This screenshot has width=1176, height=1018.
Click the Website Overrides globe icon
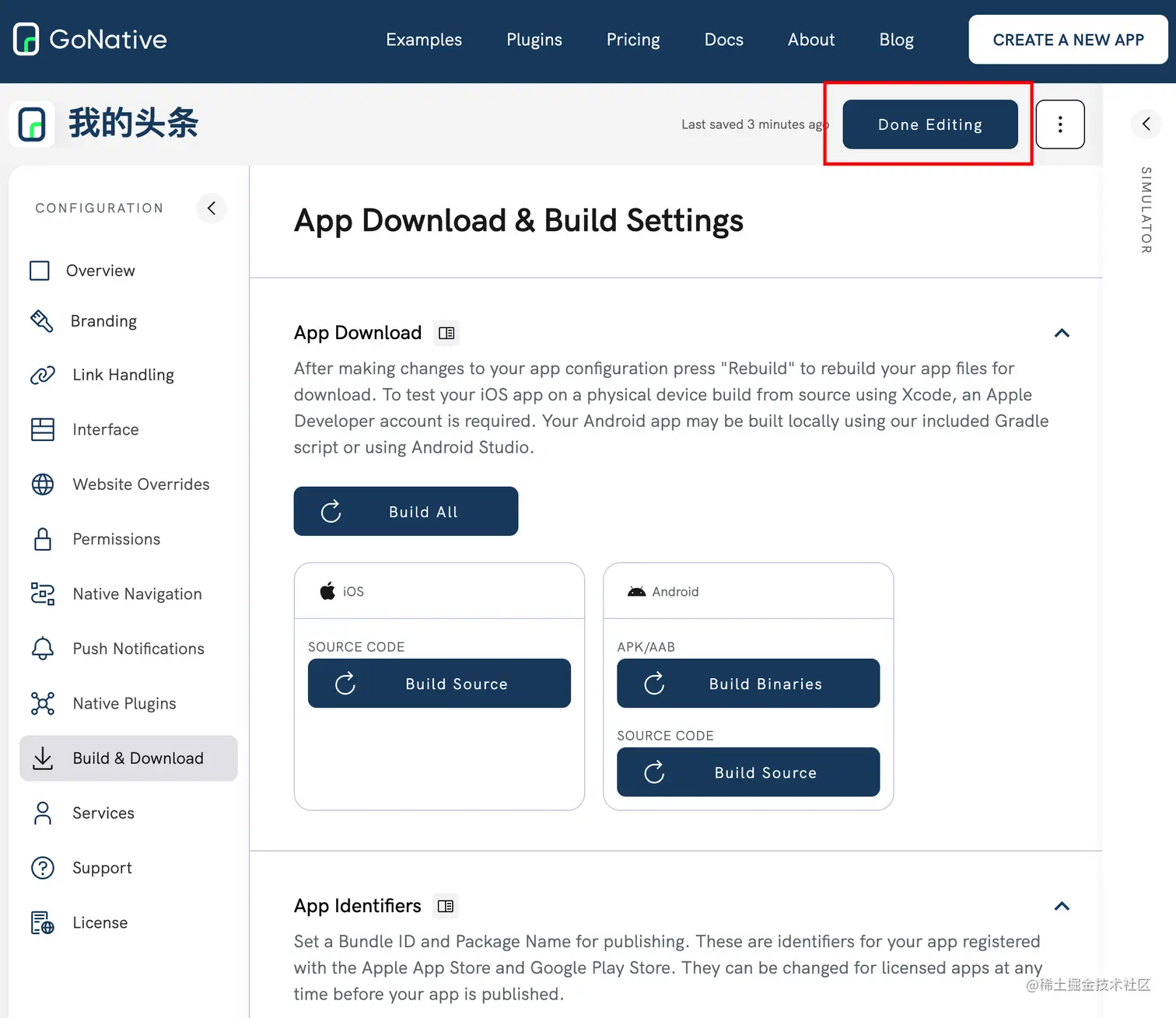point(43,485)
